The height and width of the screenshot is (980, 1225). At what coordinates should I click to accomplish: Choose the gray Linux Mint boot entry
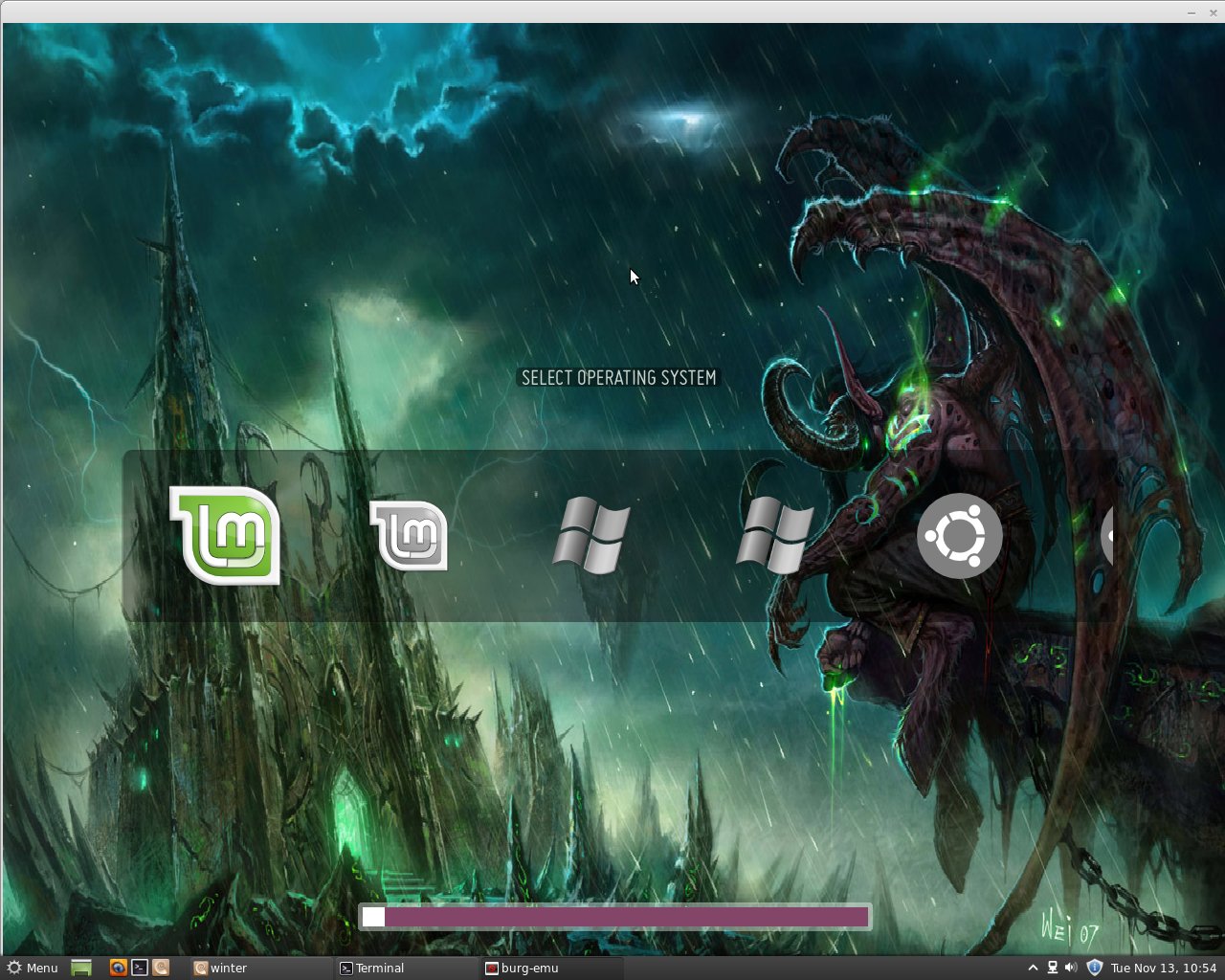[x=409, y=536]
